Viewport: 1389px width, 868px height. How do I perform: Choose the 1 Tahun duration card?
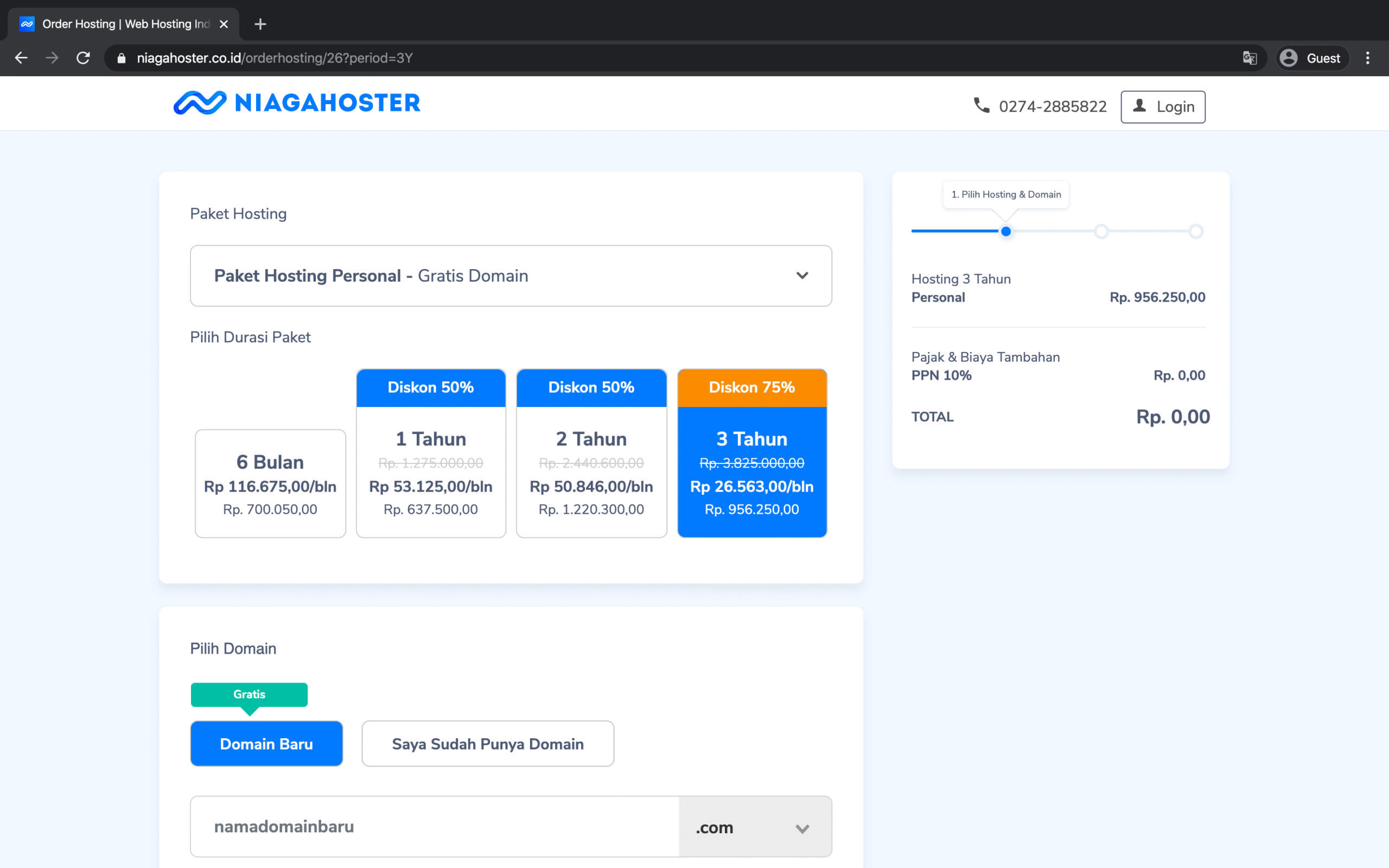pyautogui.click(x=431, y=454)
